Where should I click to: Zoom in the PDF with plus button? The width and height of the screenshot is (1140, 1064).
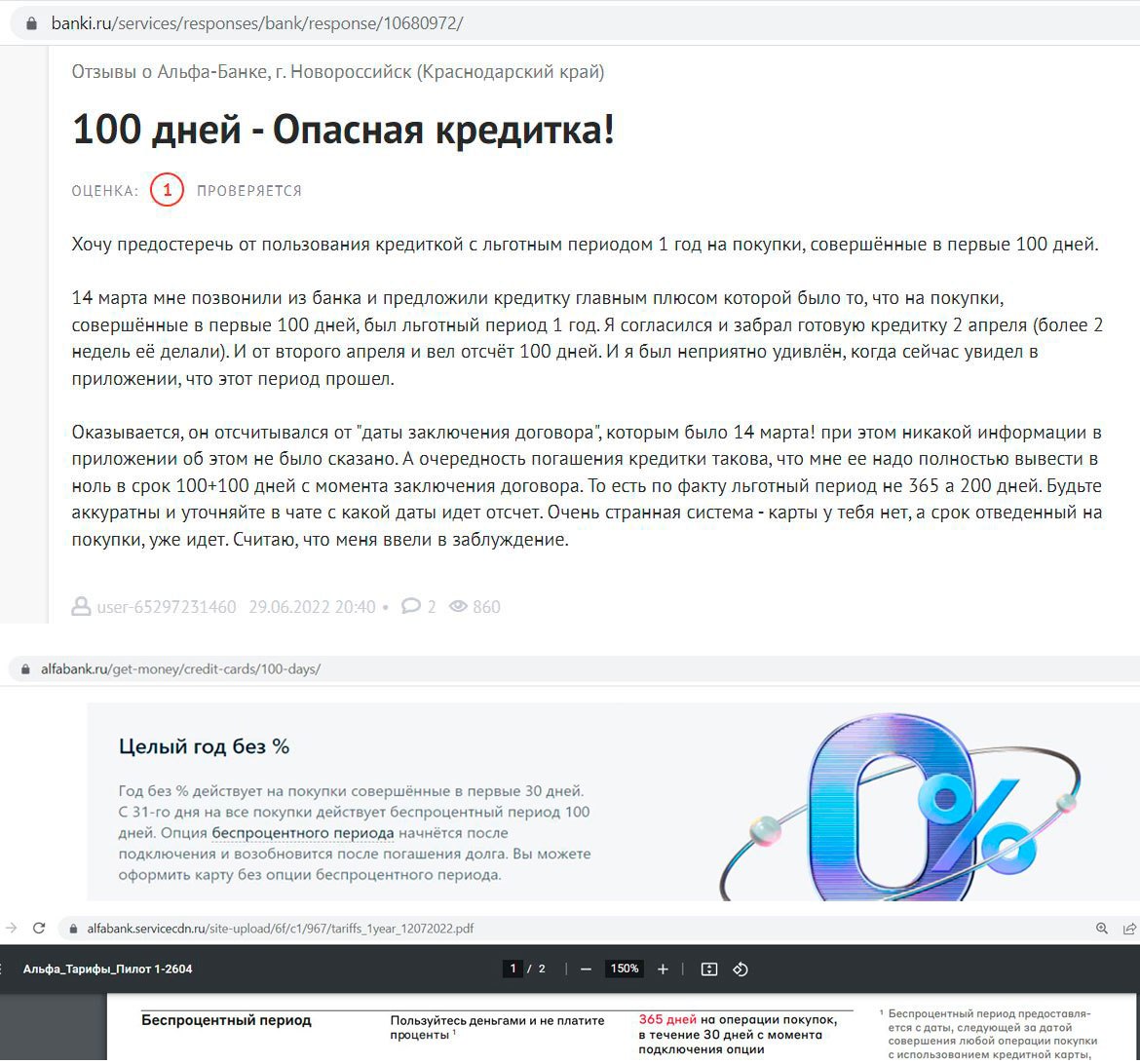[663, 969]
